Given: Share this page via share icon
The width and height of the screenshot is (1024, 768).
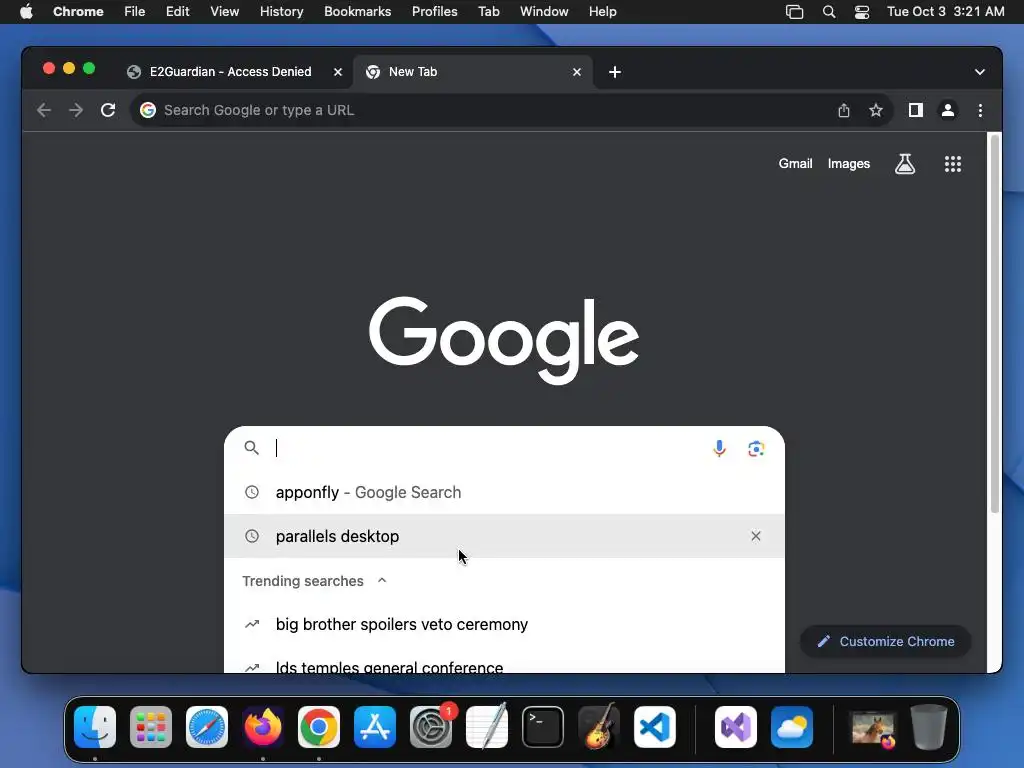Looking at the screenshot, I should click(844, 110).
